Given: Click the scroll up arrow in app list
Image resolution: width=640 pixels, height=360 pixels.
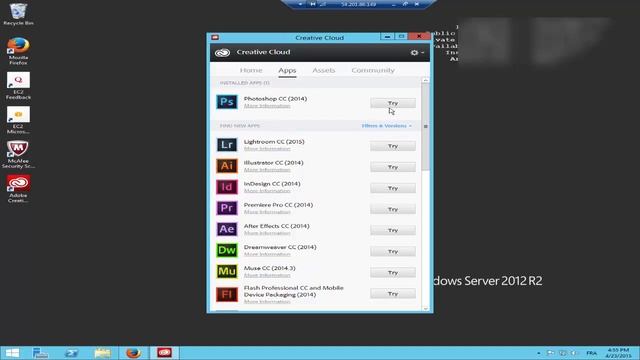Looking at the screenshot, I should pos(425,80).
